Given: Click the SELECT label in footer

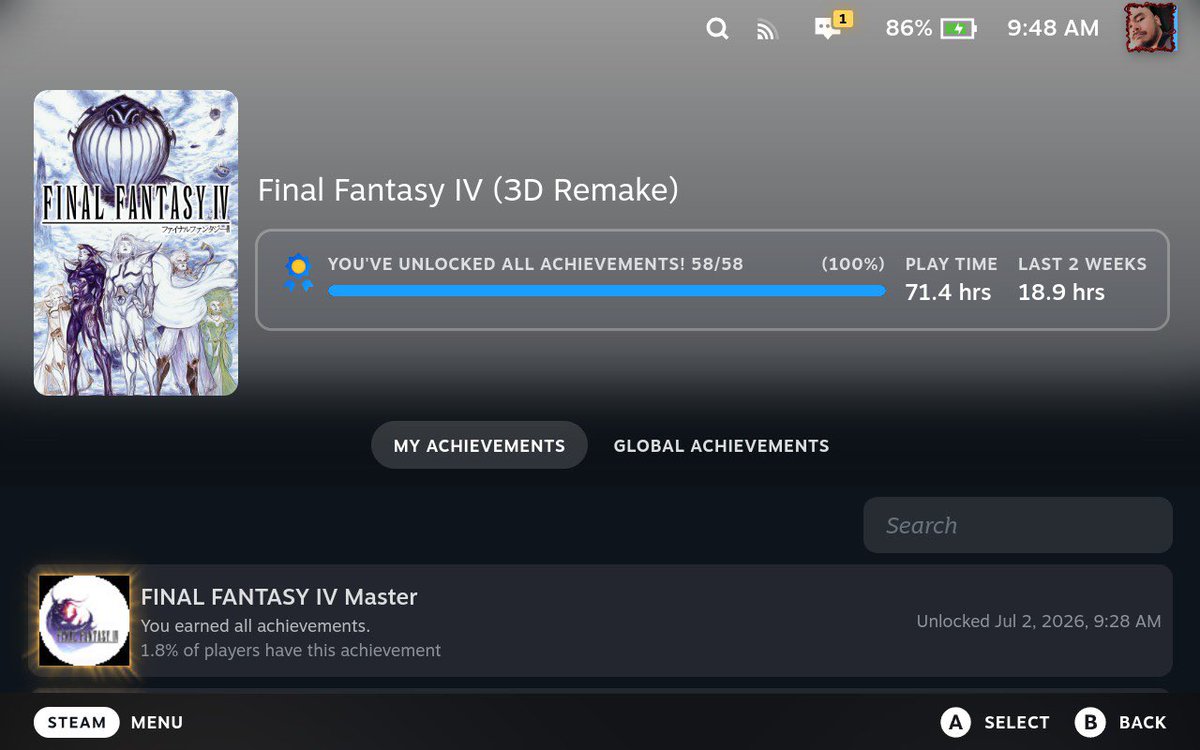Looking at the screenshot, I should tap(1017, 722).
